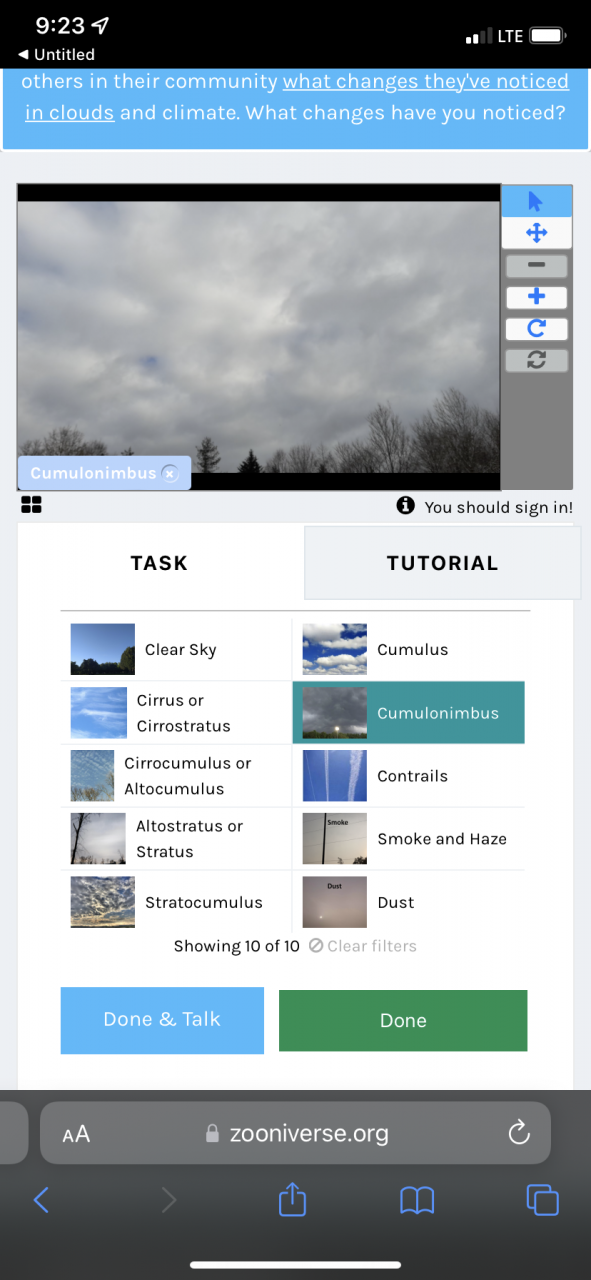Rotate the cloud image
Viewport: 591px width, 1280px height.
pos(536,328)
